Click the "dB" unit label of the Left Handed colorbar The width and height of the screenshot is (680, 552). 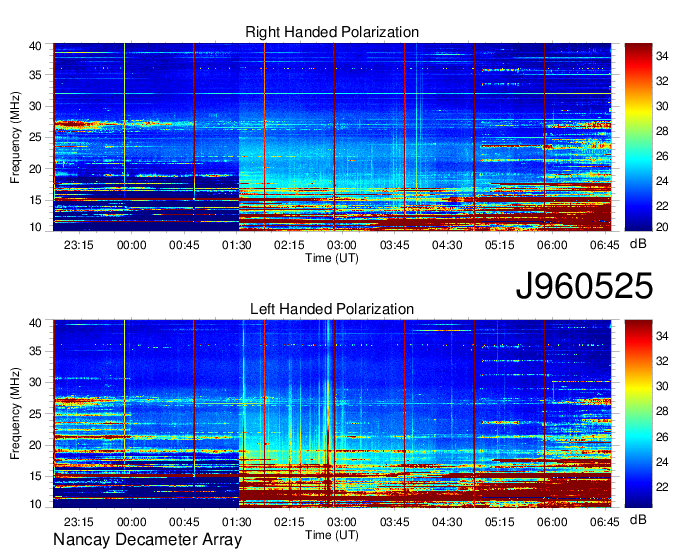638,519
